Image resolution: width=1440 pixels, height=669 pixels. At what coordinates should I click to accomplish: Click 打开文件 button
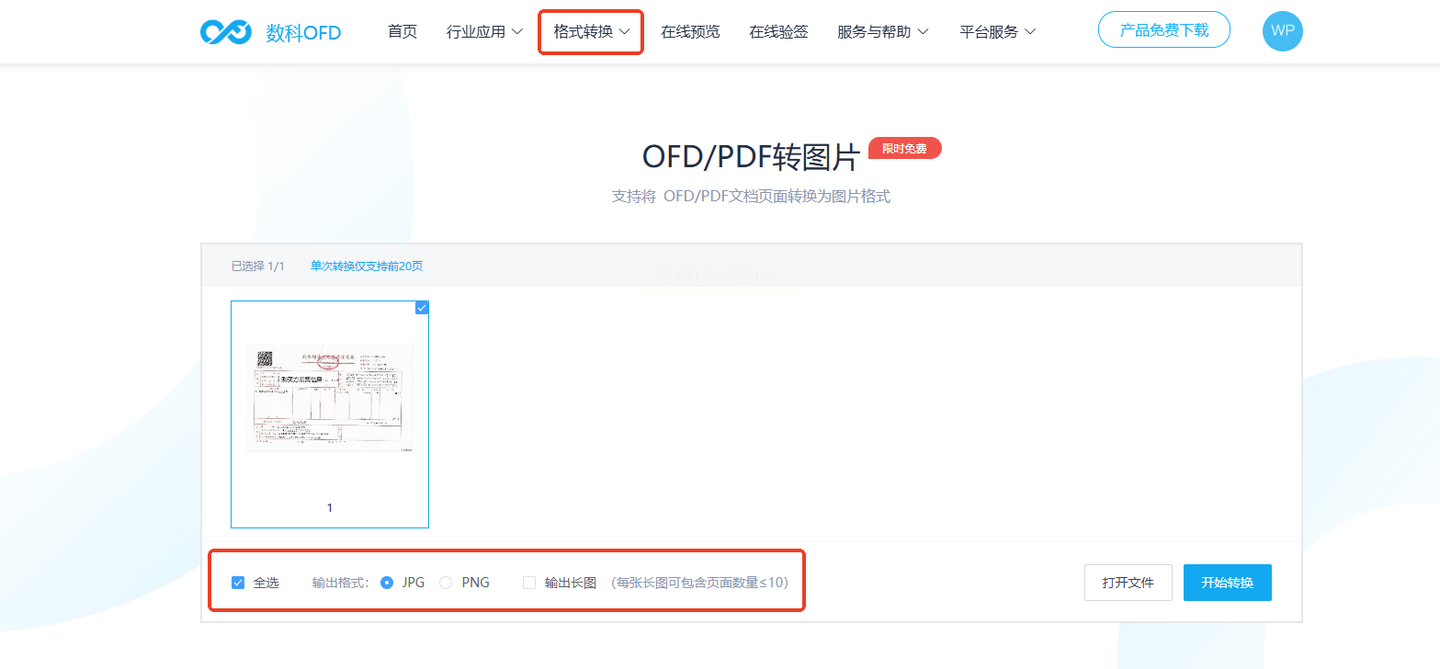[1128, 582]
